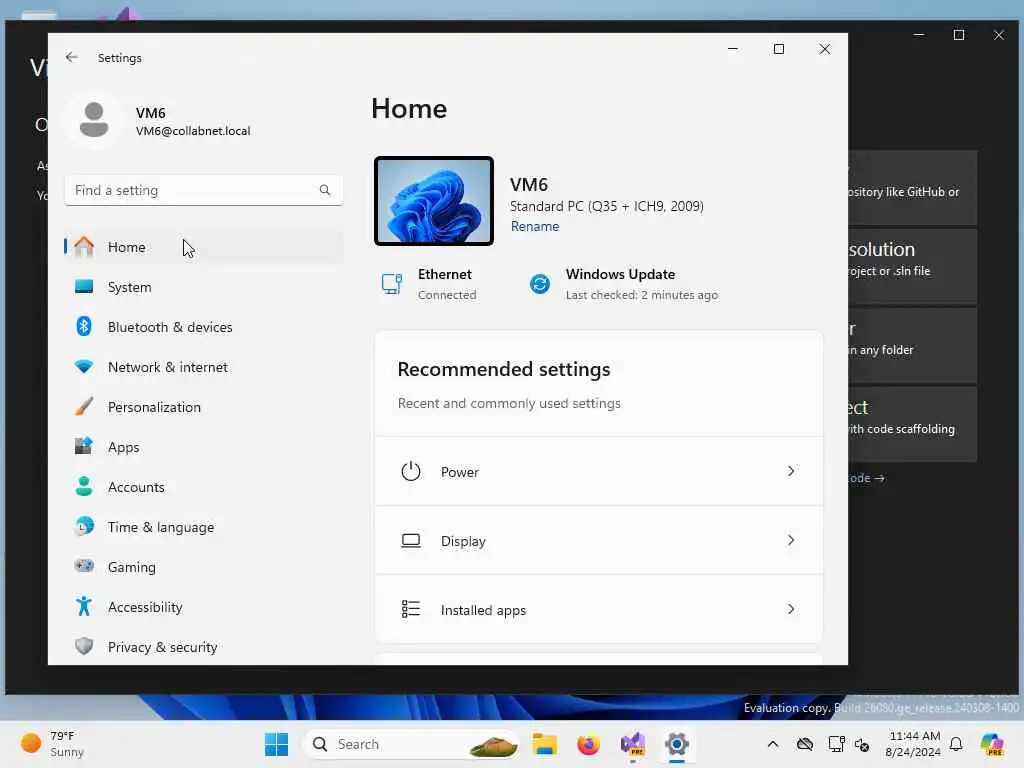The height and width of the screenshot is (768, 1024).
Task: Click the solution .sln file card in Visual Studio
Action: point(912,266)
